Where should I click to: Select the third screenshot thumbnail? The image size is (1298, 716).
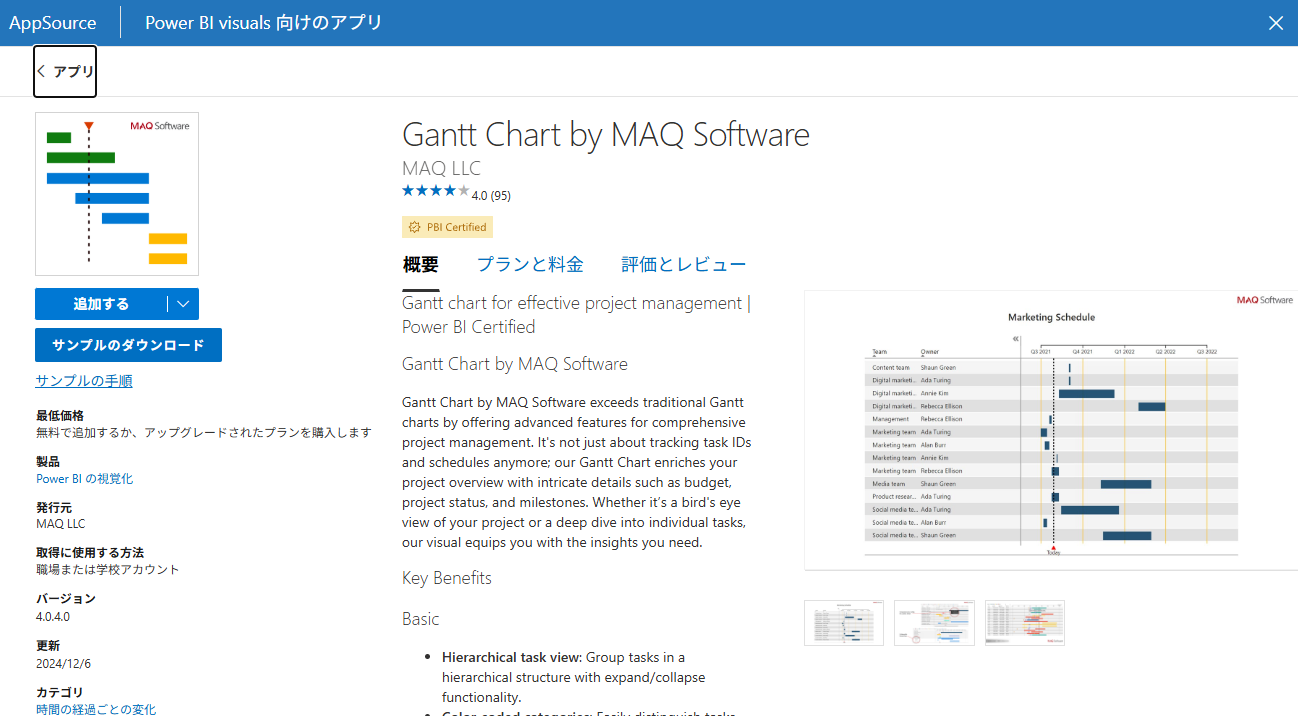pos(1025,623)
